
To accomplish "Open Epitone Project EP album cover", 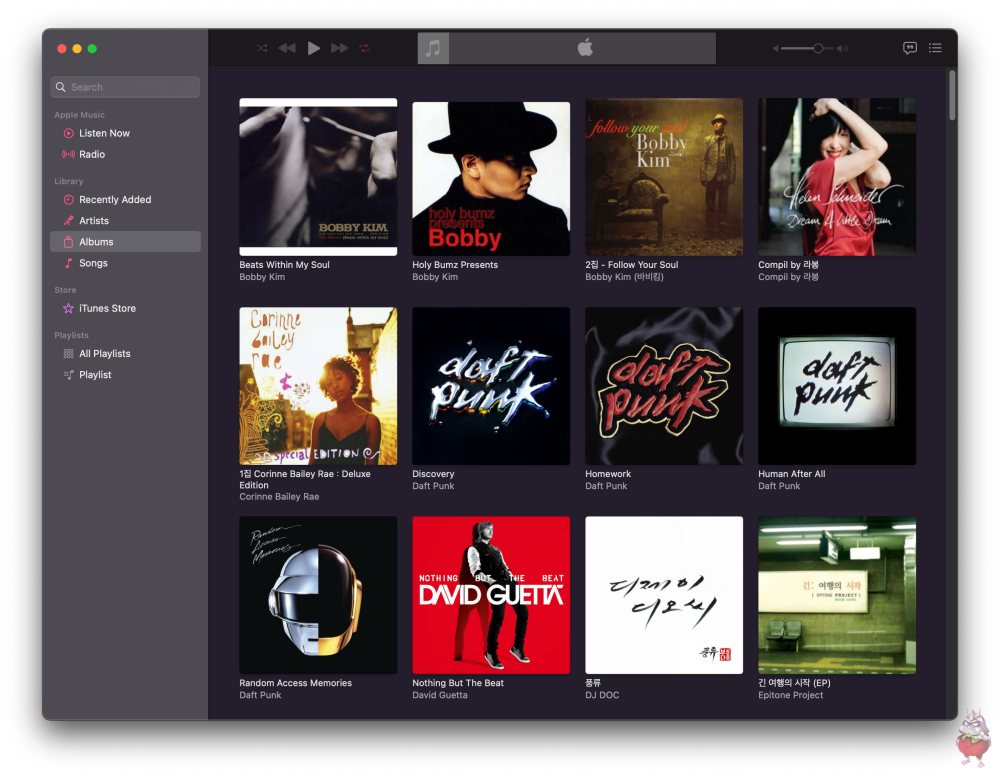I will (x=837, y=595).
